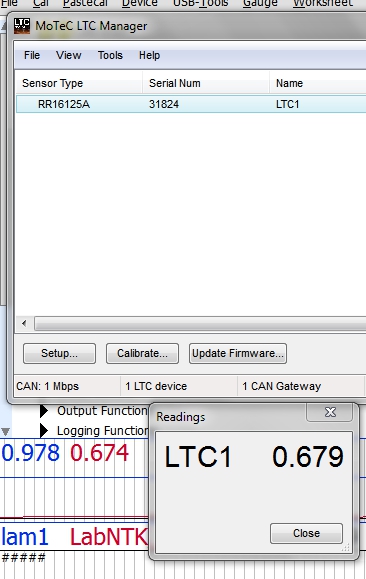Click the horizontal scrollbar left arrow
366x579 pixels.
[x=24, y=324]
